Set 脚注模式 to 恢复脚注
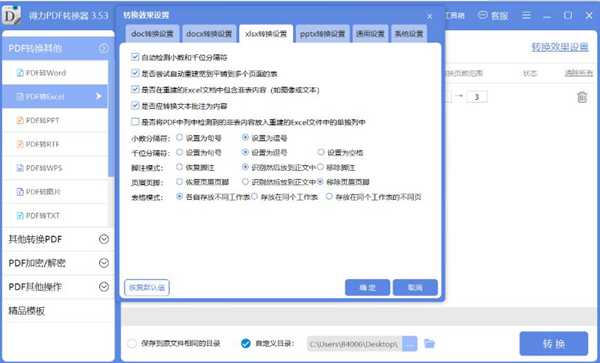This screenshot has width=600, height=363. pyautogui.click(x=179, y=167)
